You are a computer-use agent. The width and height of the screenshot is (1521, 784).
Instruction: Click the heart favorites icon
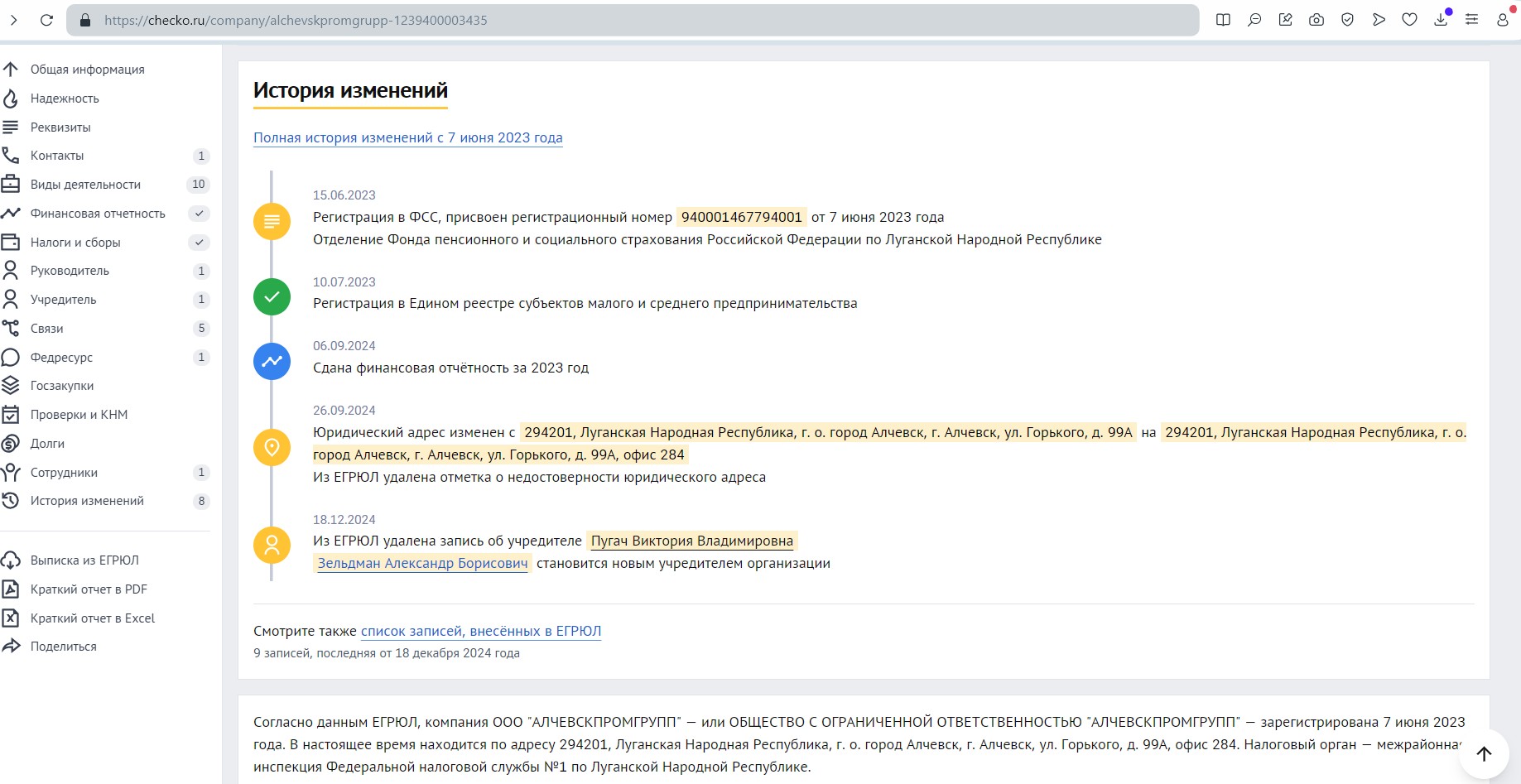(1409, 20)
